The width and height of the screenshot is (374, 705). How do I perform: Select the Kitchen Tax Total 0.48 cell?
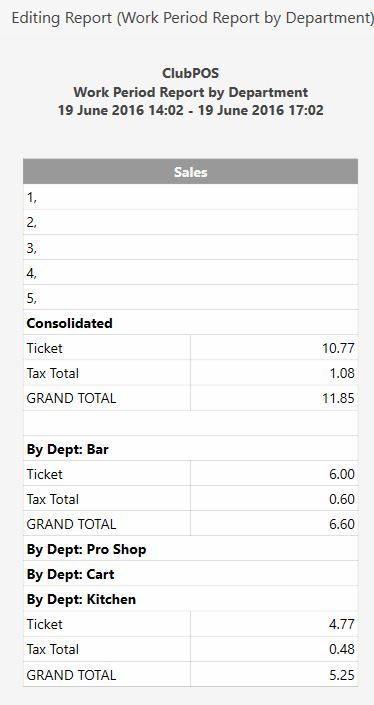274,649
